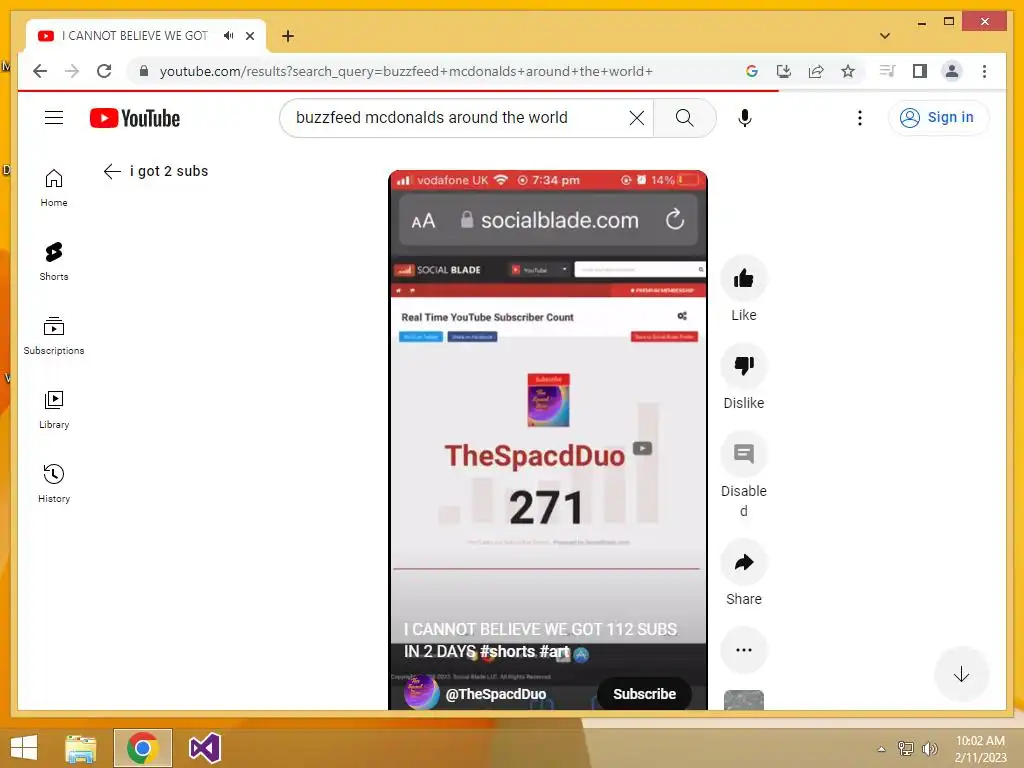This screenshot has height=768, width=1024.
Task: Click the #shorts hashtag
Action: click(507, 652)
